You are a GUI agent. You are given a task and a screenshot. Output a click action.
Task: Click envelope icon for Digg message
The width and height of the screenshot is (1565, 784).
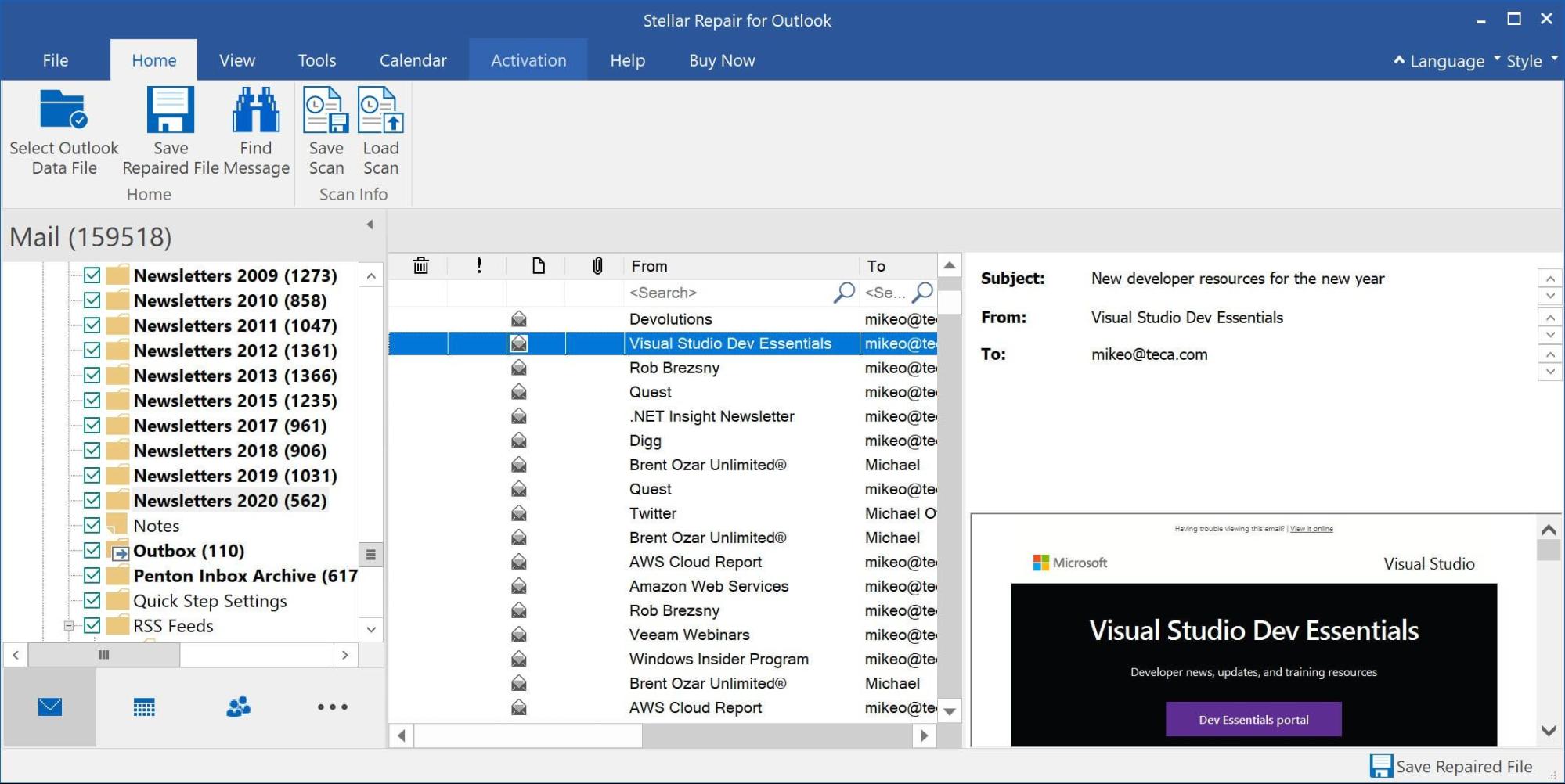(x=518, y=441)
